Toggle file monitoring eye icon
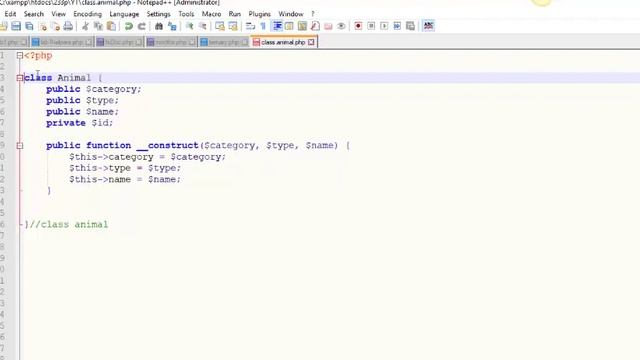640x360 pixels. coord(341,27)
